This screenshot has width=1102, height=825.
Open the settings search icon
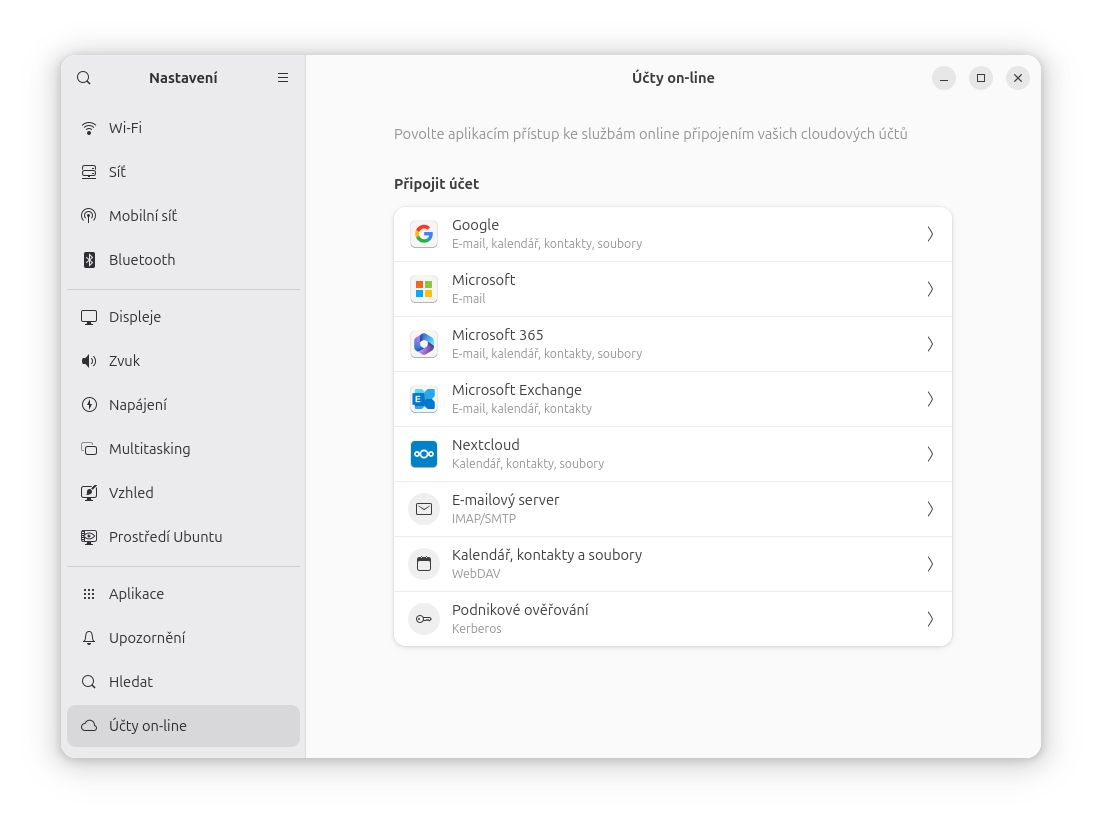84,78
